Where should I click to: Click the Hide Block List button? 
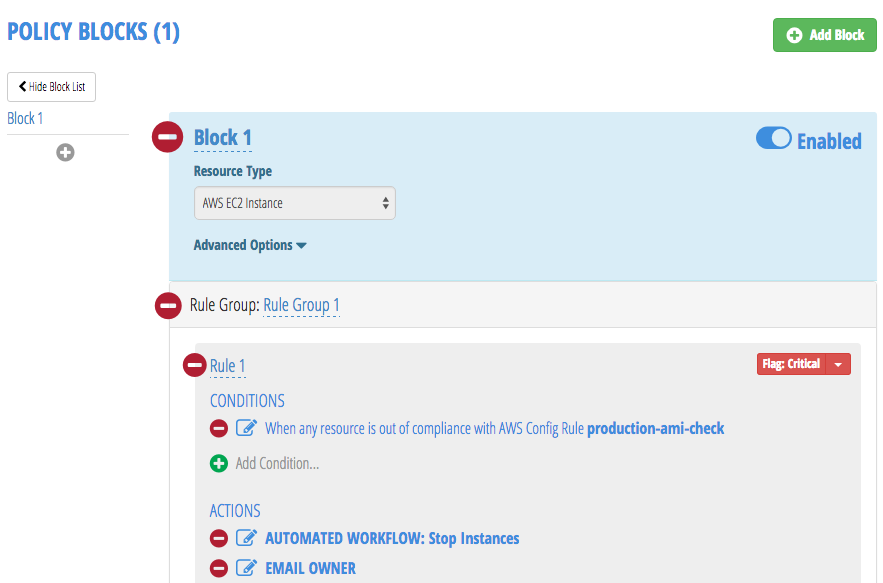point(51,87)
